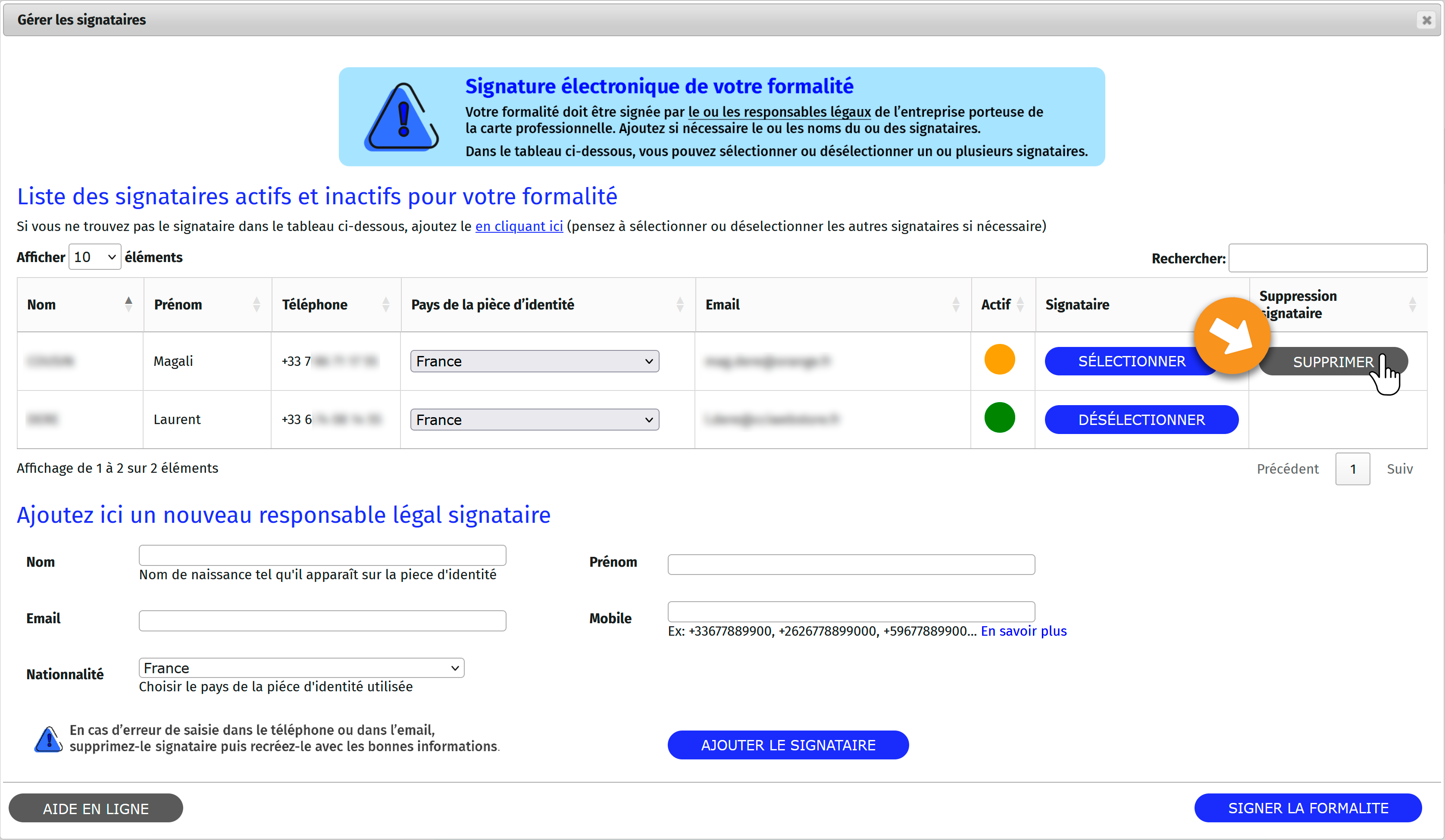Focus the Rechercher search field
This screenshot has height=840, width=1445.
coord(1327,258)
